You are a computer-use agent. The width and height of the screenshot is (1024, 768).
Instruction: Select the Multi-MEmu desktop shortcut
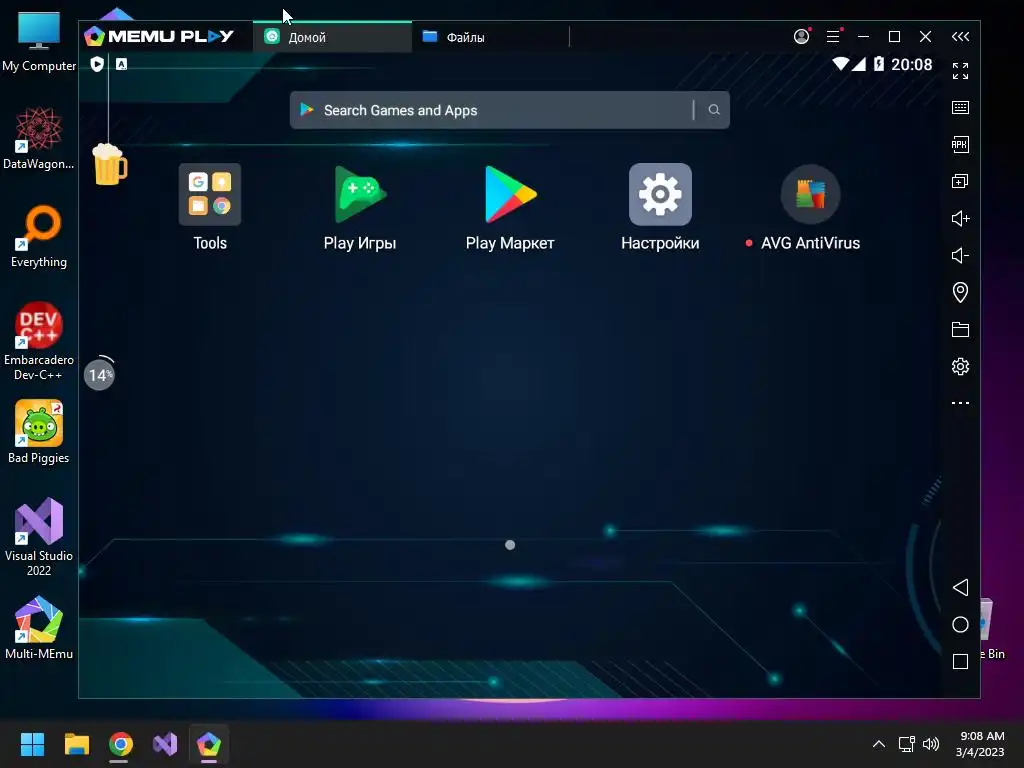[x=39, y=628]
